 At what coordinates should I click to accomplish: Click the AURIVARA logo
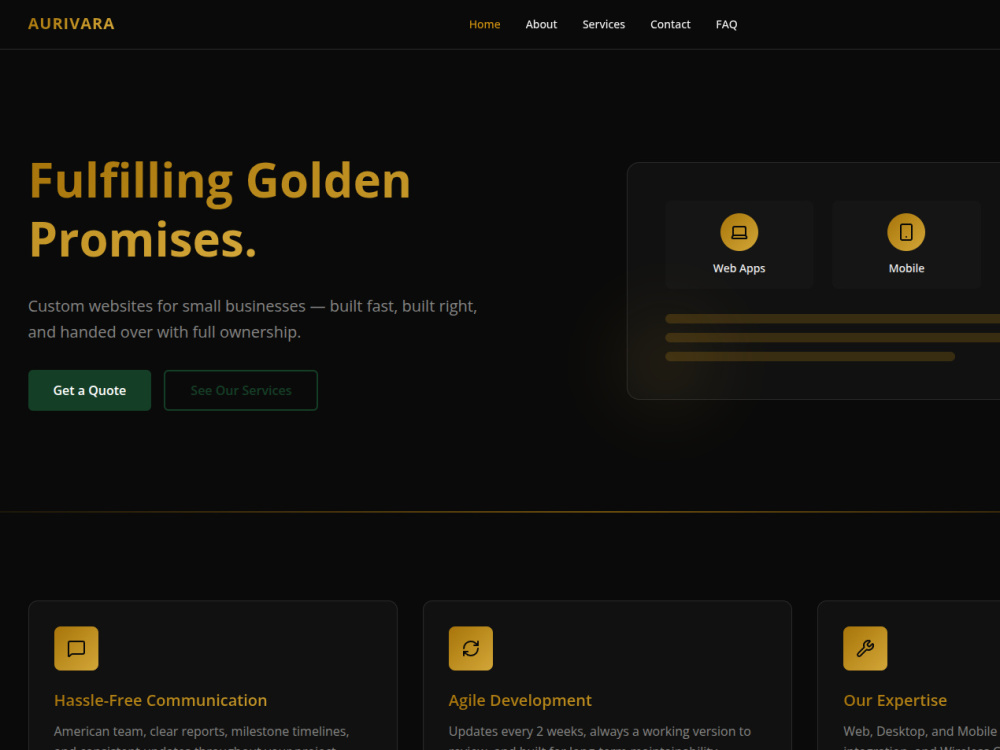(71, 24)
